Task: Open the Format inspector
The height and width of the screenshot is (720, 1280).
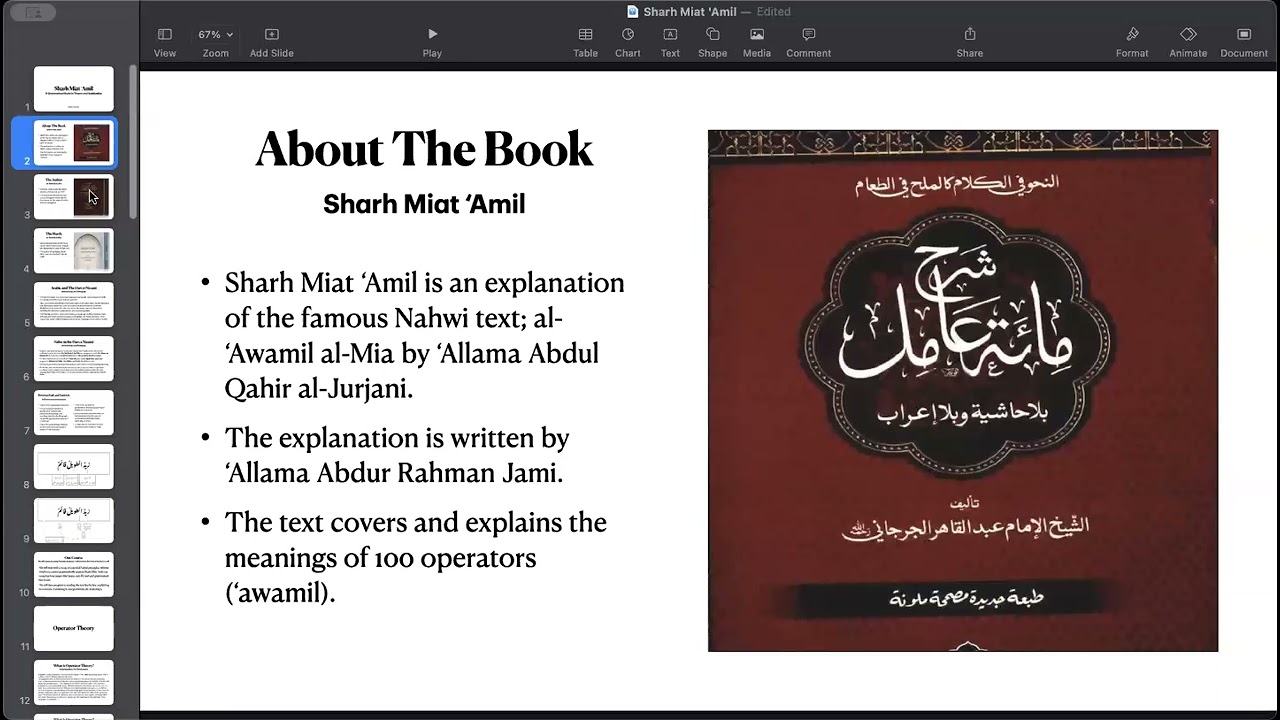Action: click(1132, 42)
